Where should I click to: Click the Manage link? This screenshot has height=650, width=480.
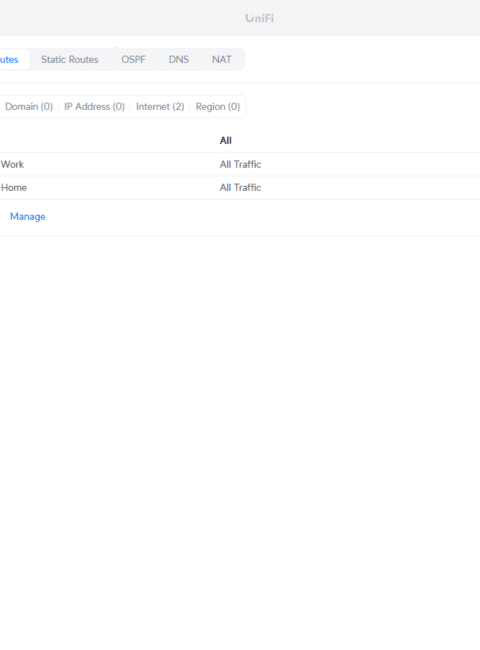tap(27, 216)
